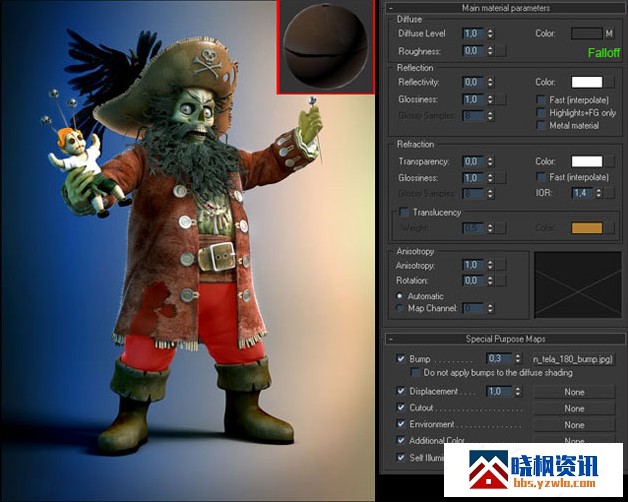Uncheck the Cutout checkbox
The width and height of the screenshot is (628, 502).
coord(400,407)
